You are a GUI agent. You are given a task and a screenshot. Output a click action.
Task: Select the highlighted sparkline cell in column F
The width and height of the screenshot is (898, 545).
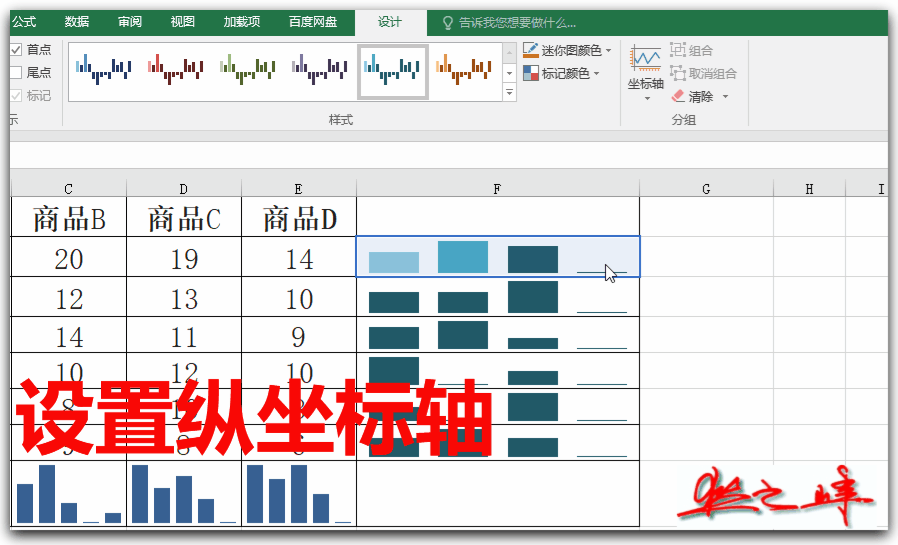click(498, 256)
